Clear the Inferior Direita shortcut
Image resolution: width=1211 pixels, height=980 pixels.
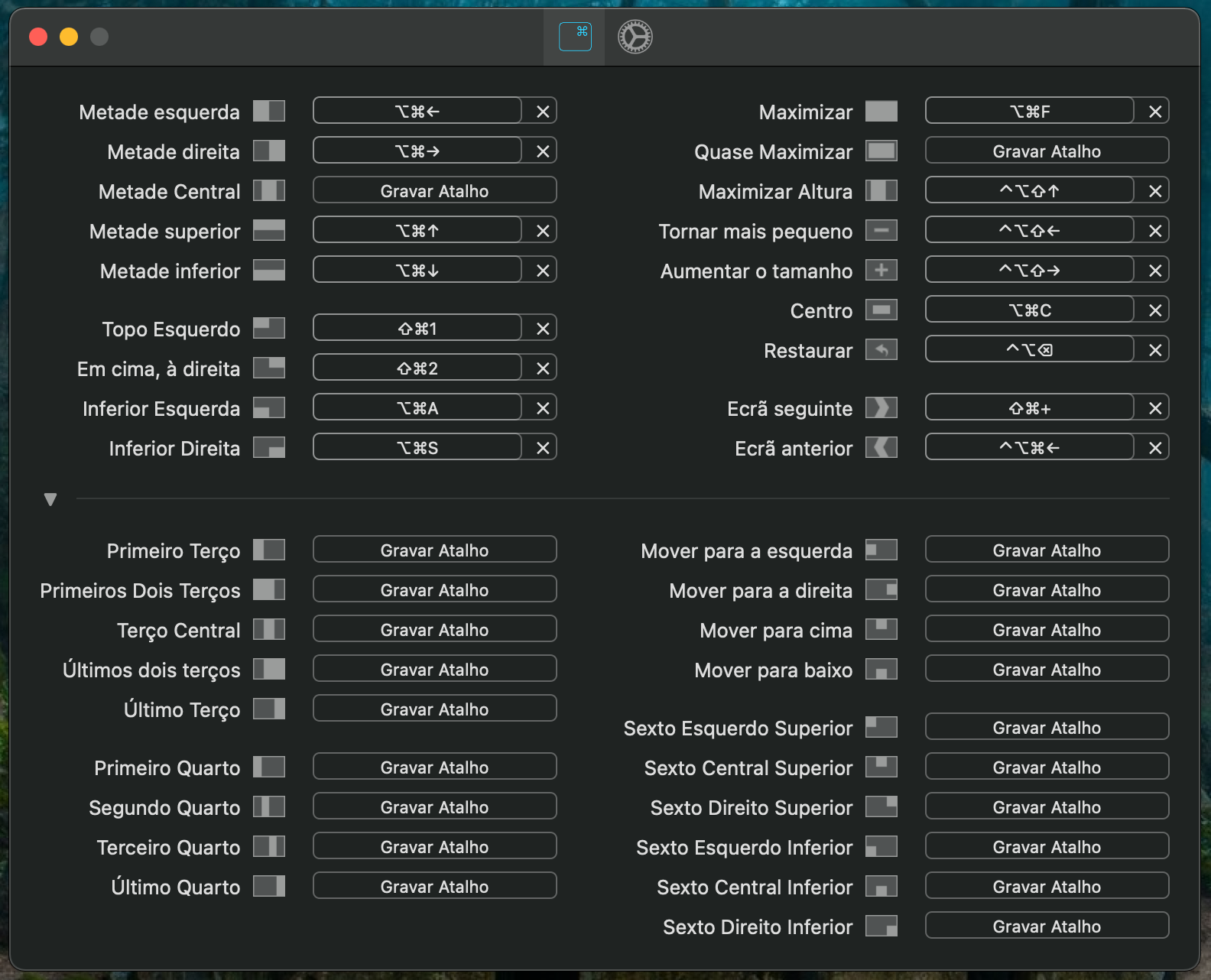(x=543, y=448)
